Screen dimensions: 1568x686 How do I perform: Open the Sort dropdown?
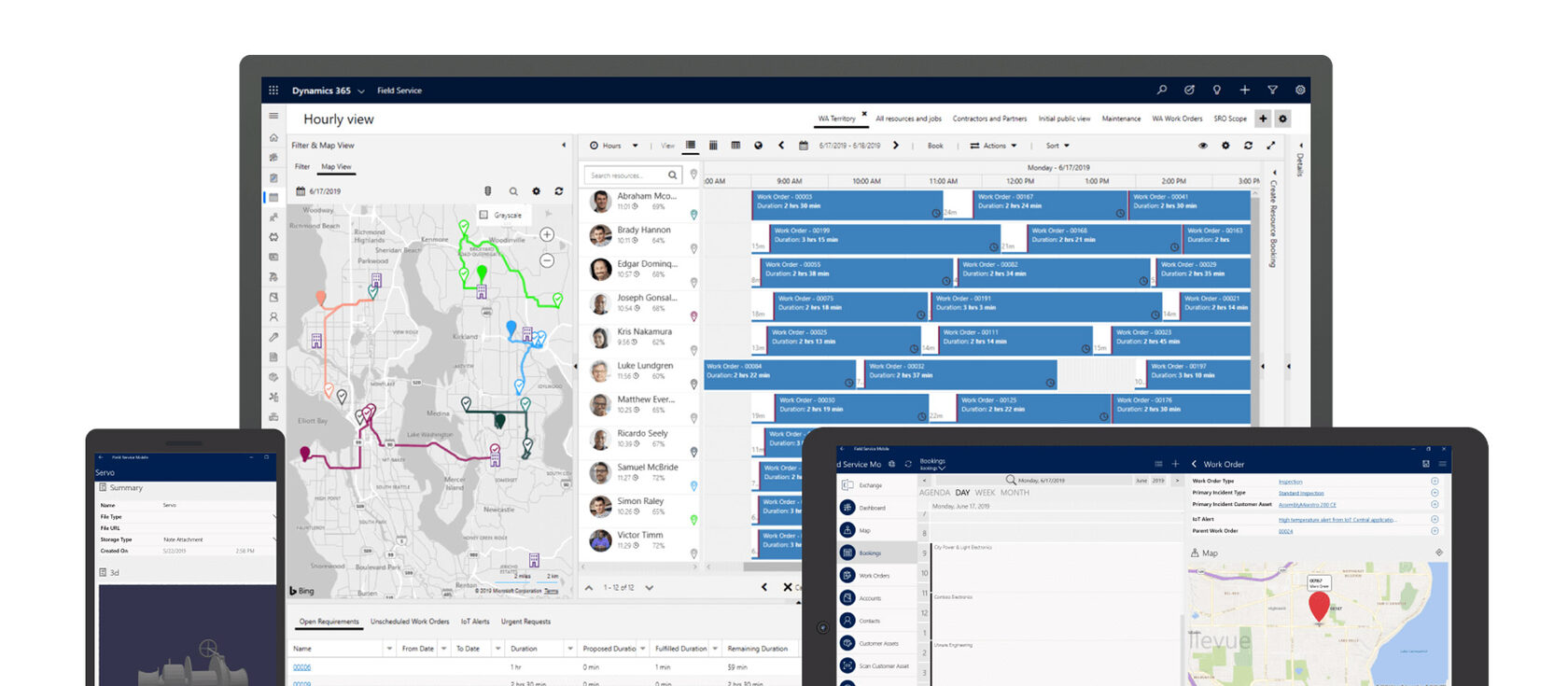pyautogui.click(x=1057, y=146)
